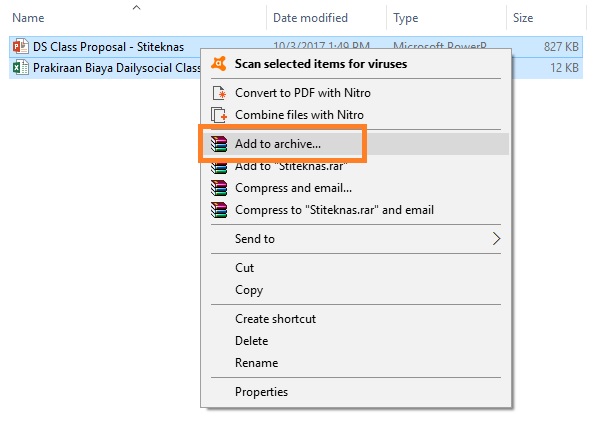Screen dimensions: 599x430
Task: Click the Excel icon of Prakiraan Biaya file
Action: click(x=21, y=68)
